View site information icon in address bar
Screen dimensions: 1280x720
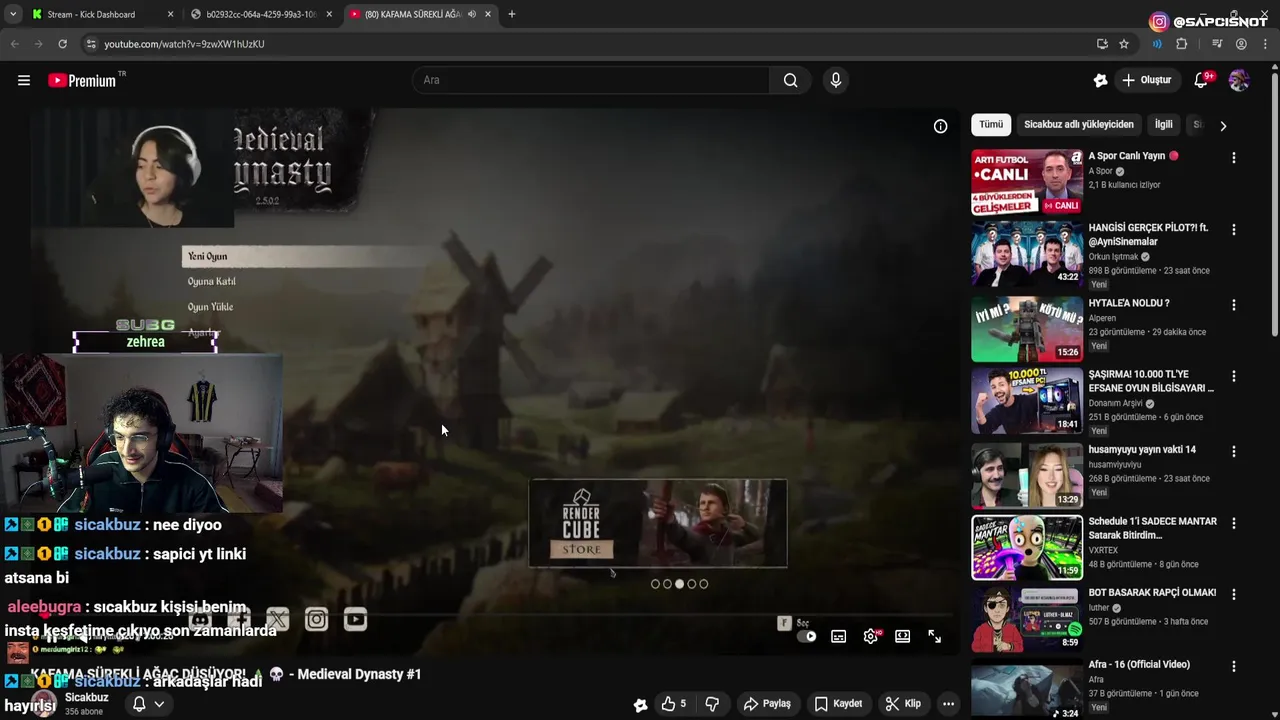tap(91, 44)
